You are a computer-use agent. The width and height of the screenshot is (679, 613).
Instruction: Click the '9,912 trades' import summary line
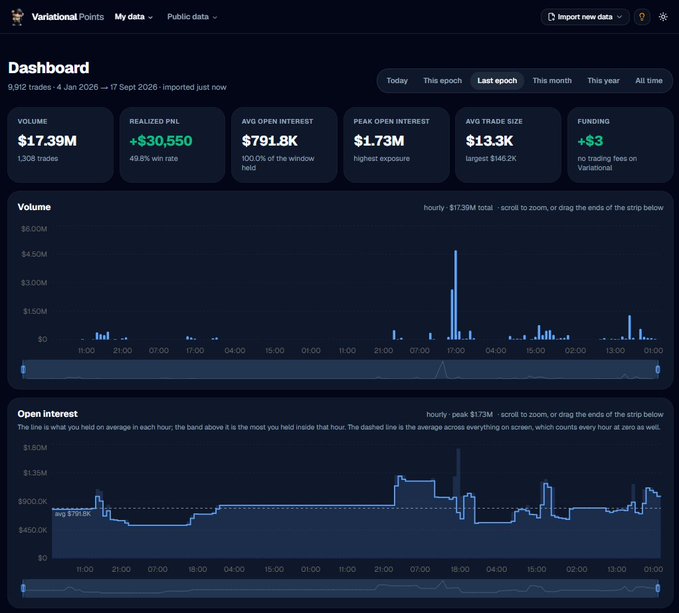(117, 87)
